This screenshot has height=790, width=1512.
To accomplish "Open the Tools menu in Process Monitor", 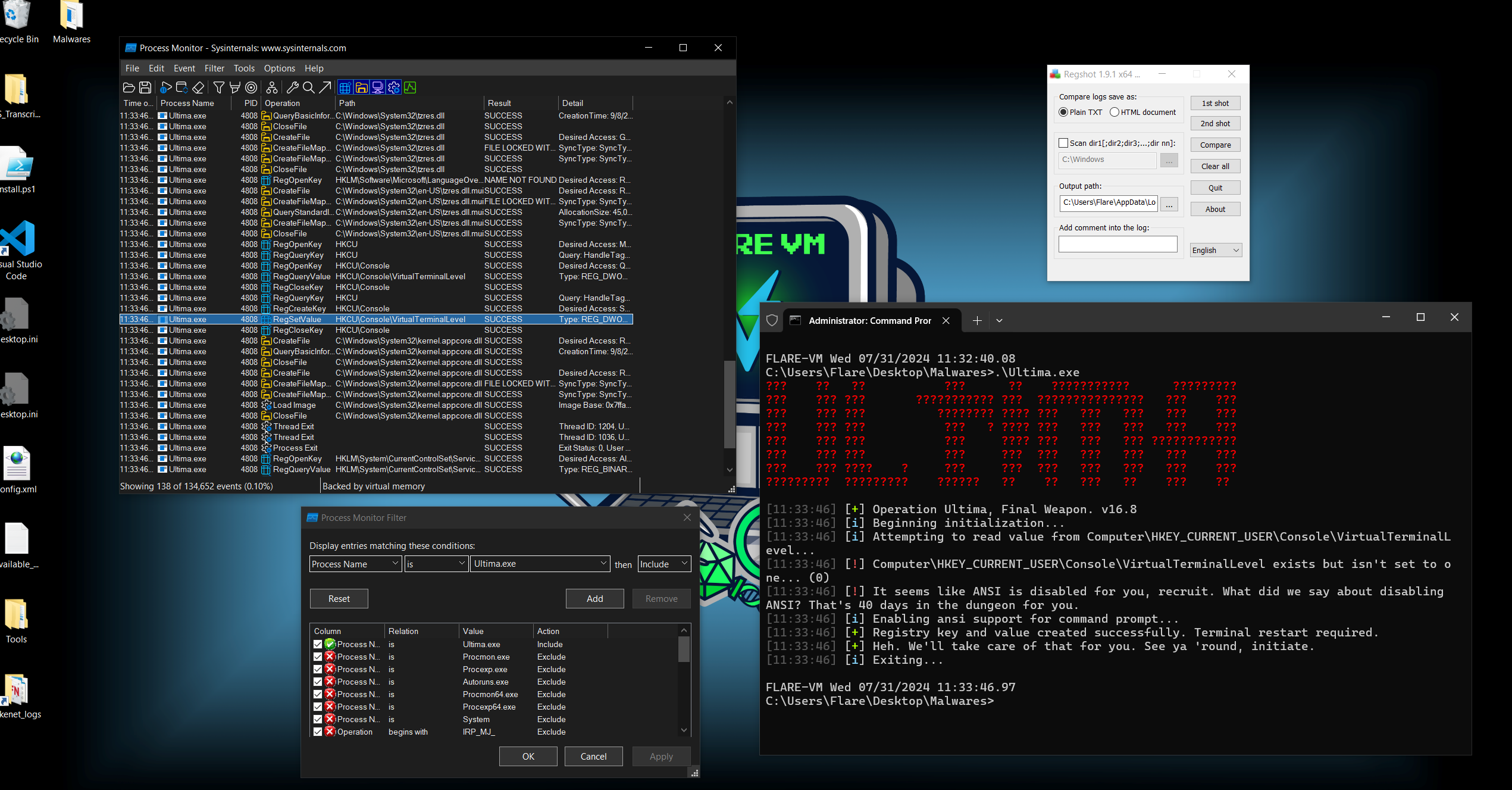I will (x=244, y=68).
